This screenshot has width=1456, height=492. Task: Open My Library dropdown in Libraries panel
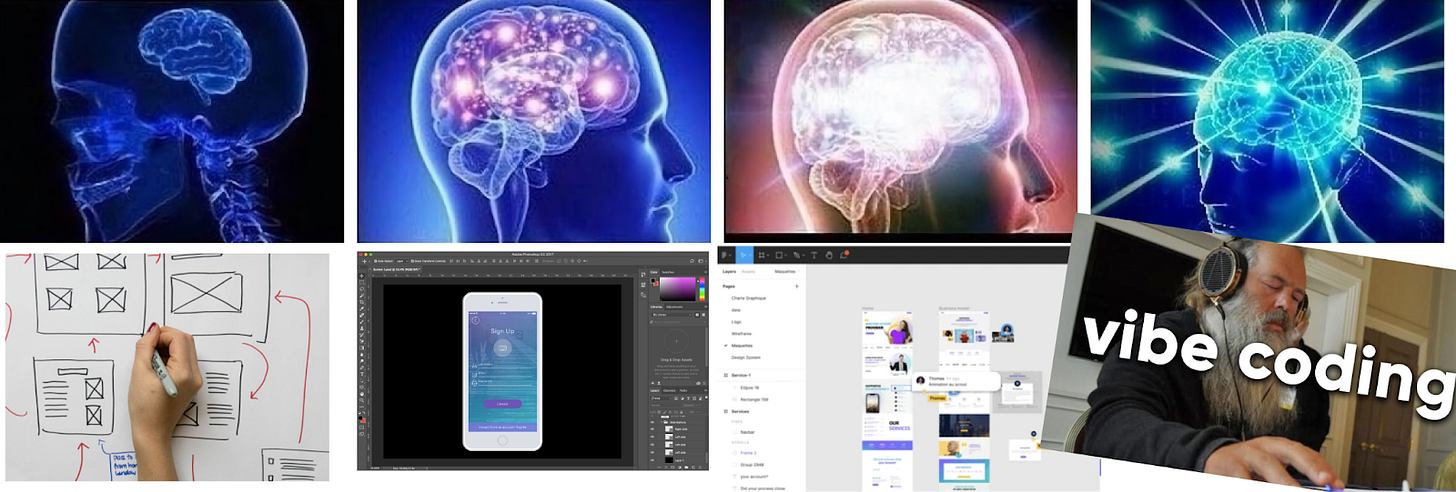tap(671, 314)
